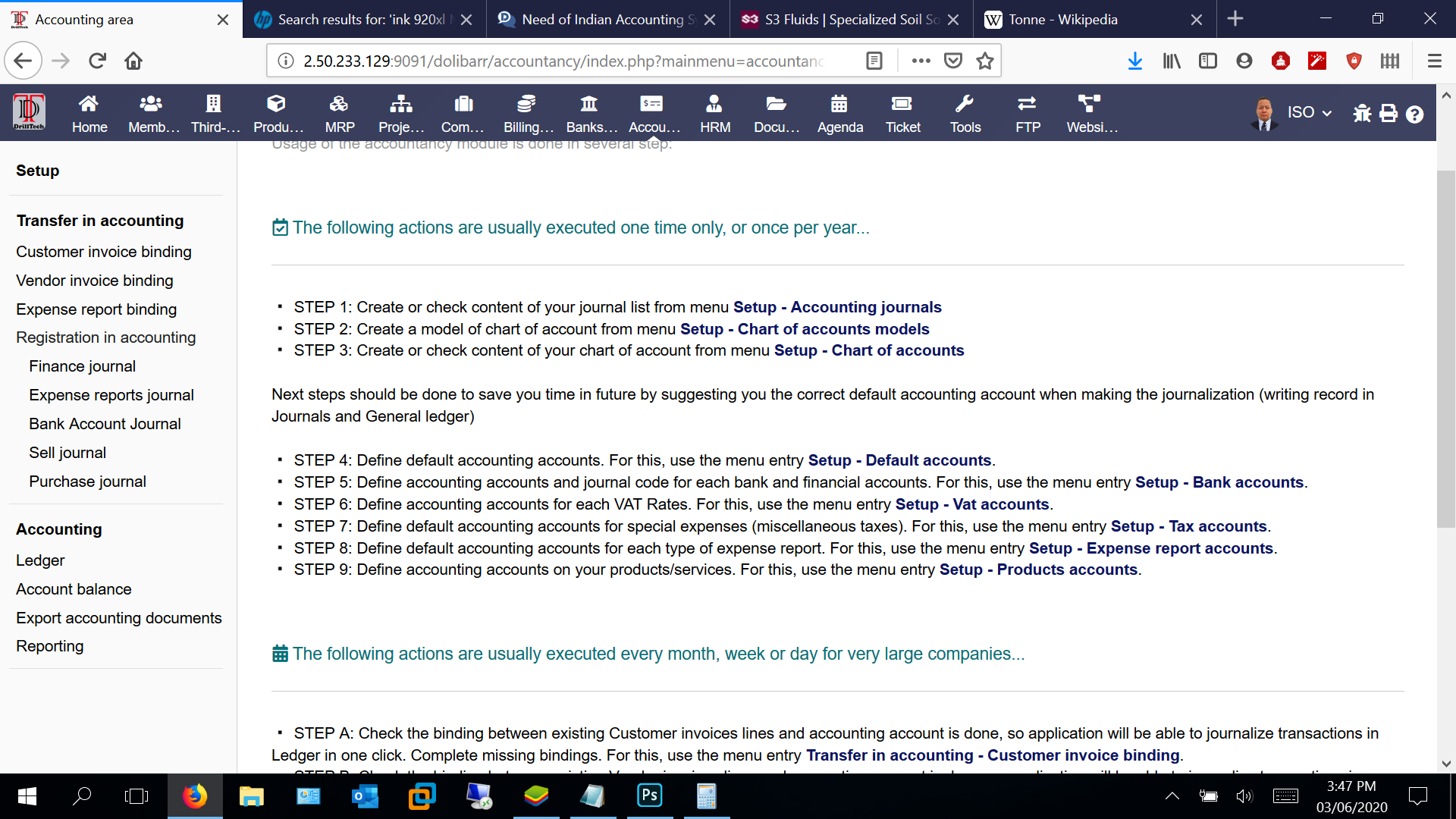Bookmark this page with the star
The width and height of the screenshot is (1456, 819).
985,61
